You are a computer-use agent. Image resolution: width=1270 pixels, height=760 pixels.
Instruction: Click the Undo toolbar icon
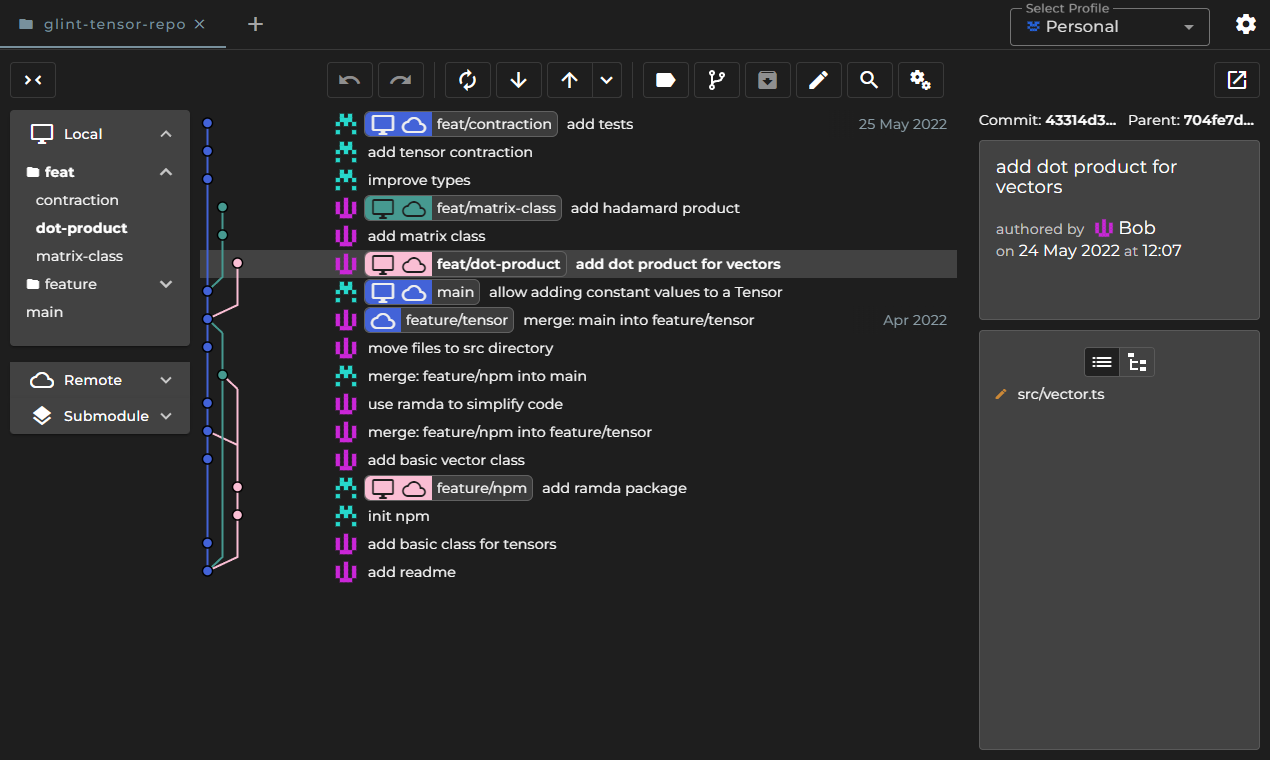(350, 80)
